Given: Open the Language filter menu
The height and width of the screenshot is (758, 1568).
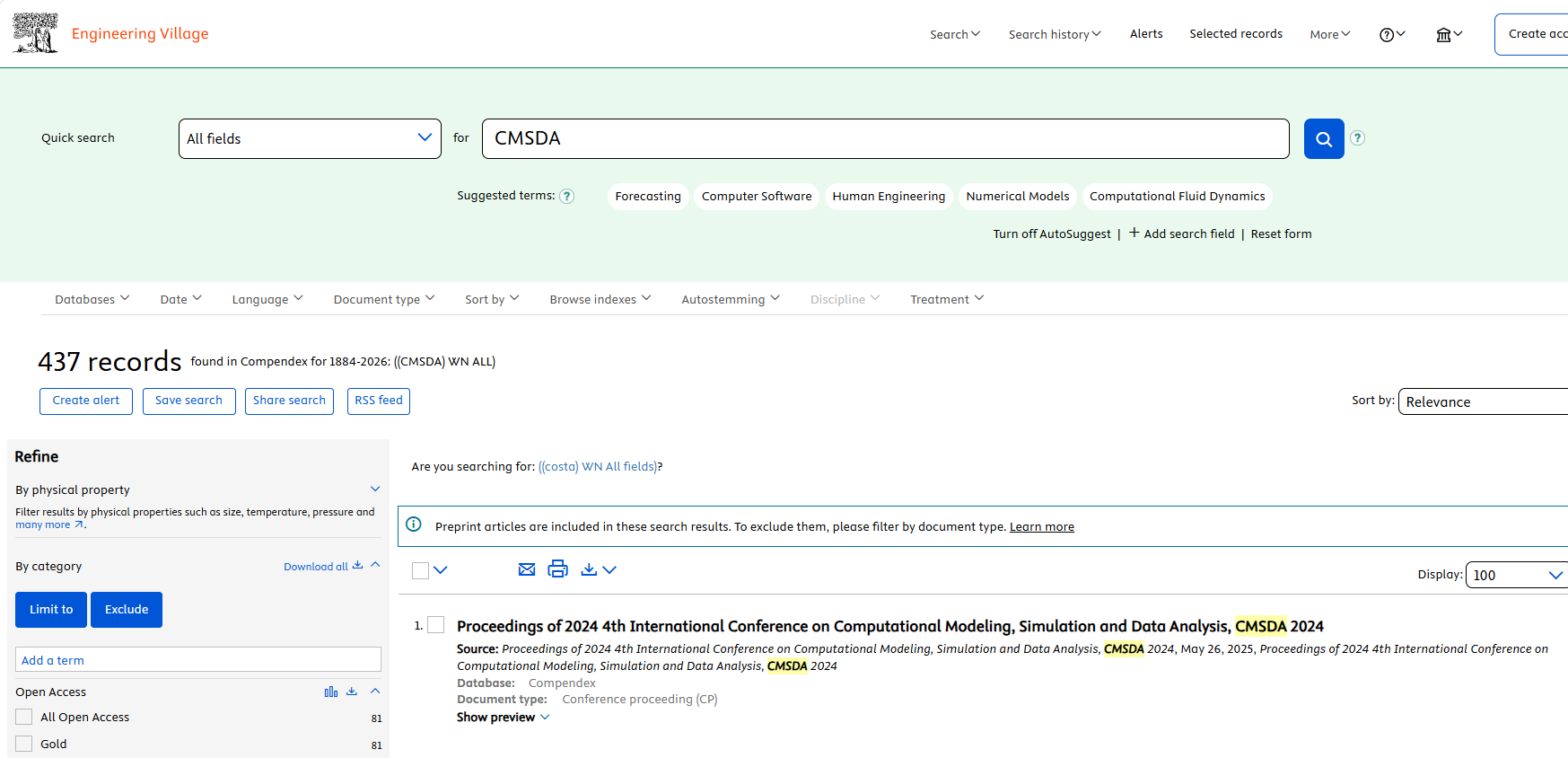Looking at the screenshot, I should pyautogui.click(x=267, y=299).
